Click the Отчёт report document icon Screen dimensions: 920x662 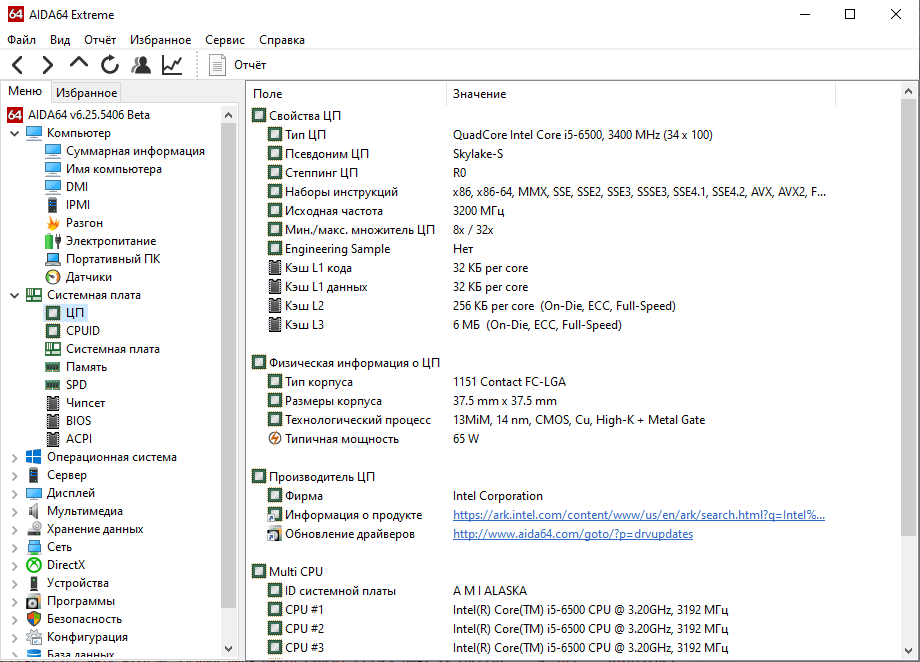[217, 65]
